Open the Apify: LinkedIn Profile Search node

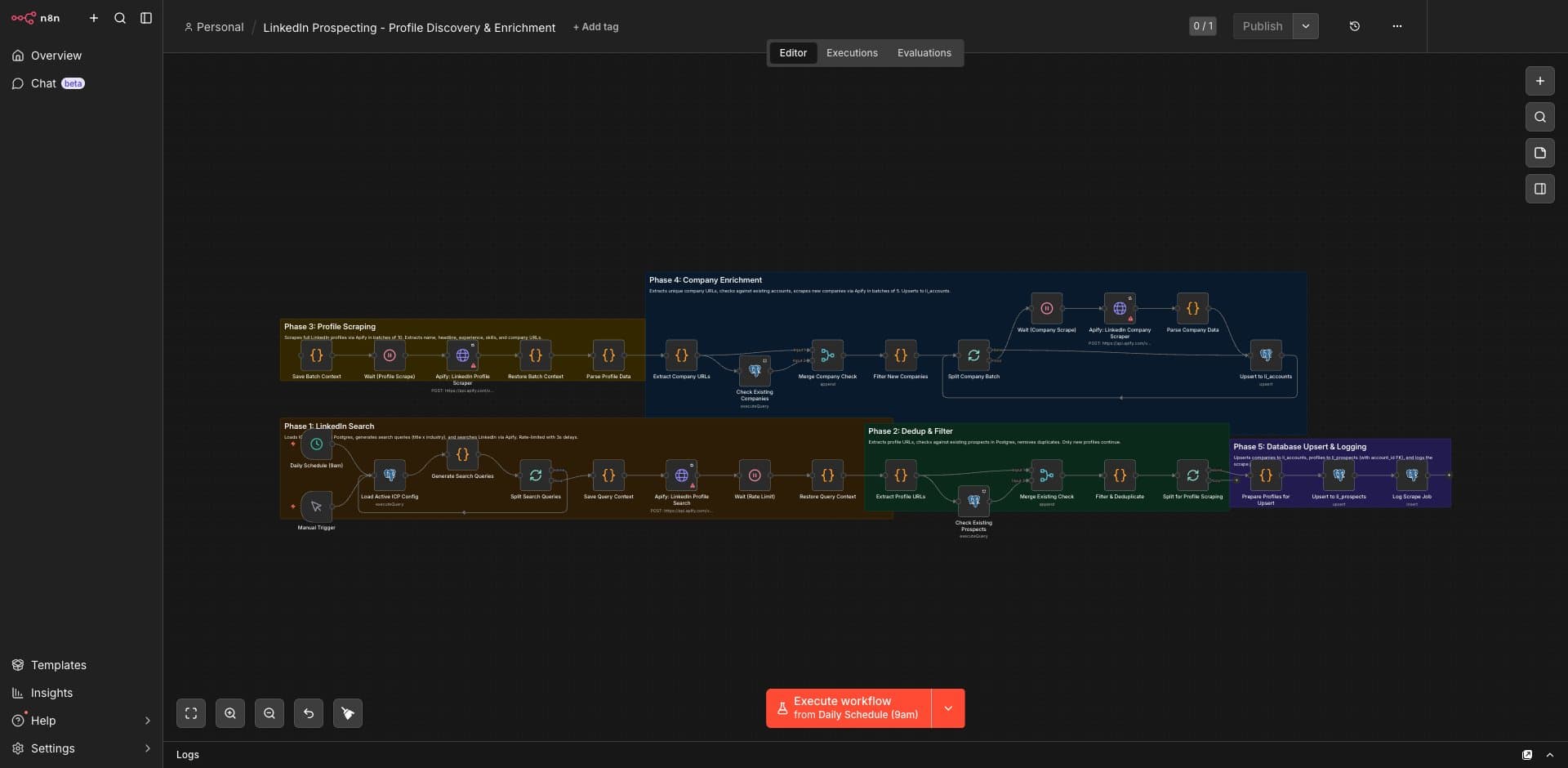coord(681,476)
